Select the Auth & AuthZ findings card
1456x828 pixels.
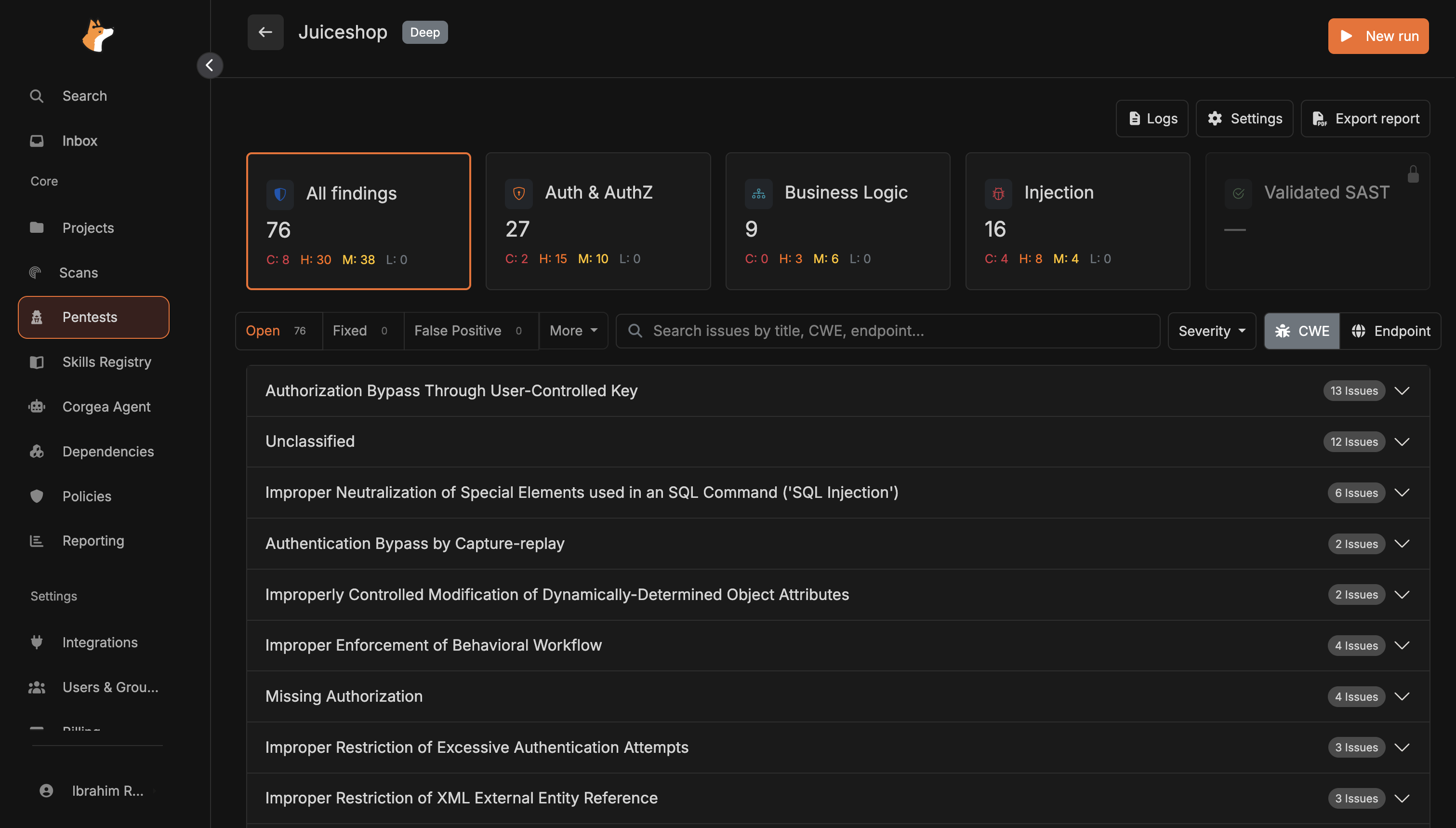pyautogui.click(x=598, y=221)
